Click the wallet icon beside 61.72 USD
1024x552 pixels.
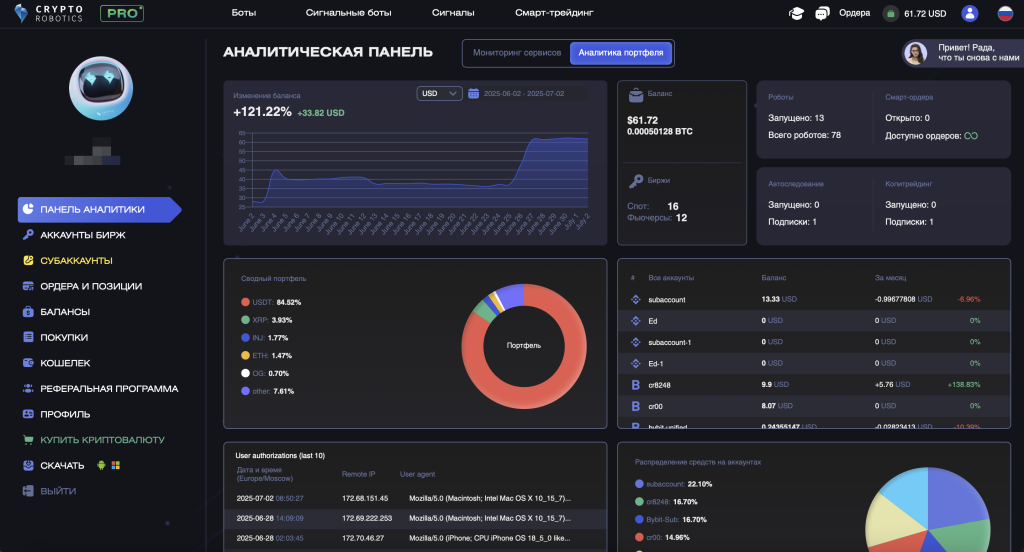click(x=890, y=13)
